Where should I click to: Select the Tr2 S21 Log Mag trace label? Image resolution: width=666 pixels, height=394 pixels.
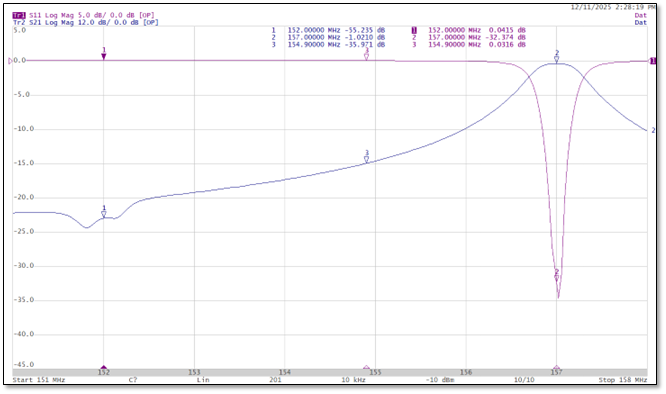pyautogui.click(x=85, y=23)
